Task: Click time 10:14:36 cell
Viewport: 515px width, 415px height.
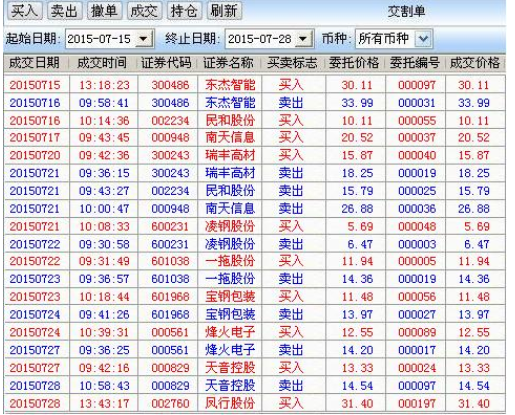Action: pyautogui.click(x=104, y=120)
